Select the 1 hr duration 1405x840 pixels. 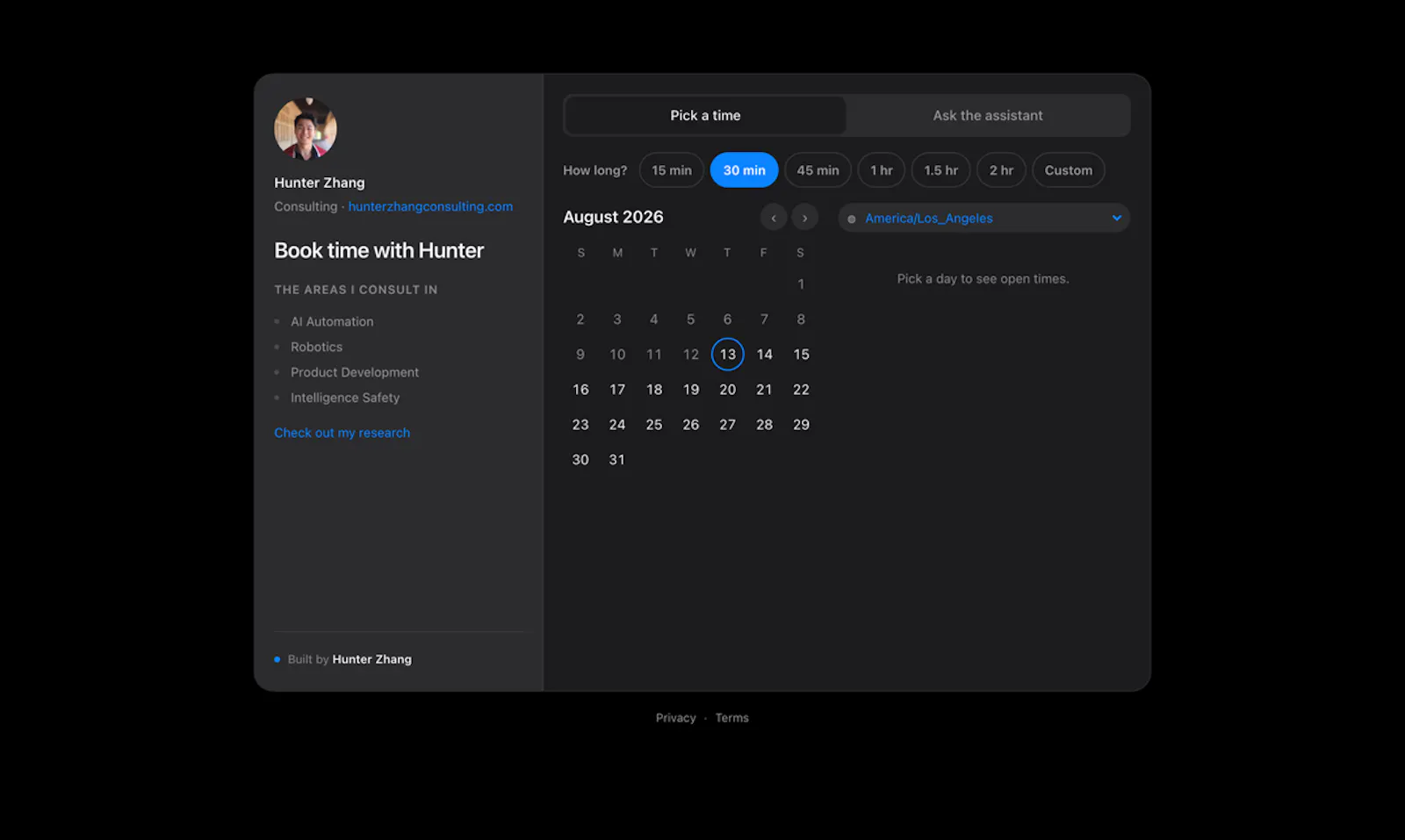click(882, 170)
